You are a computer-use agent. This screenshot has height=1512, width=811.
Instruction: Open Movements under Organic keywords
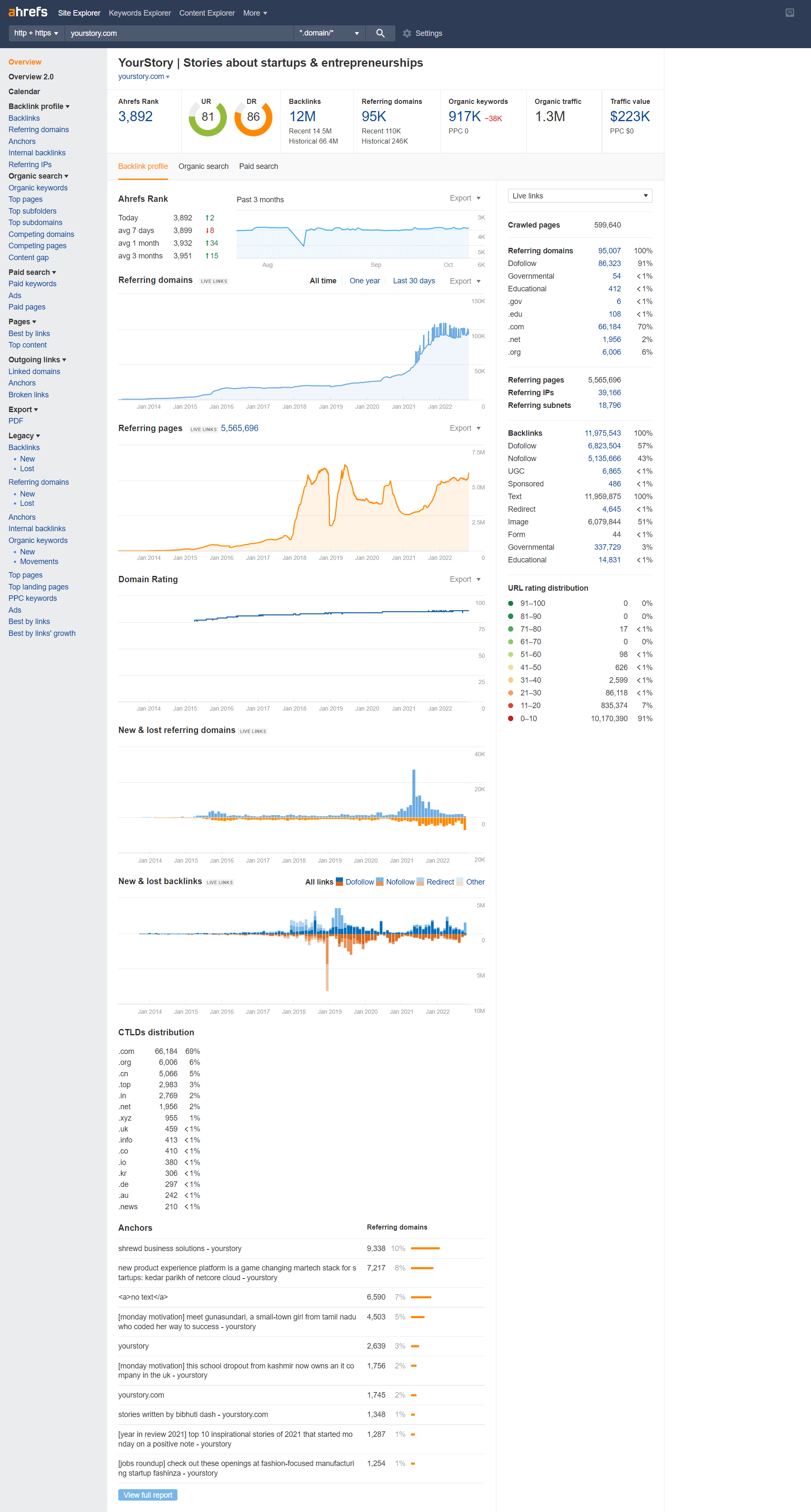[x=39, y=562]
